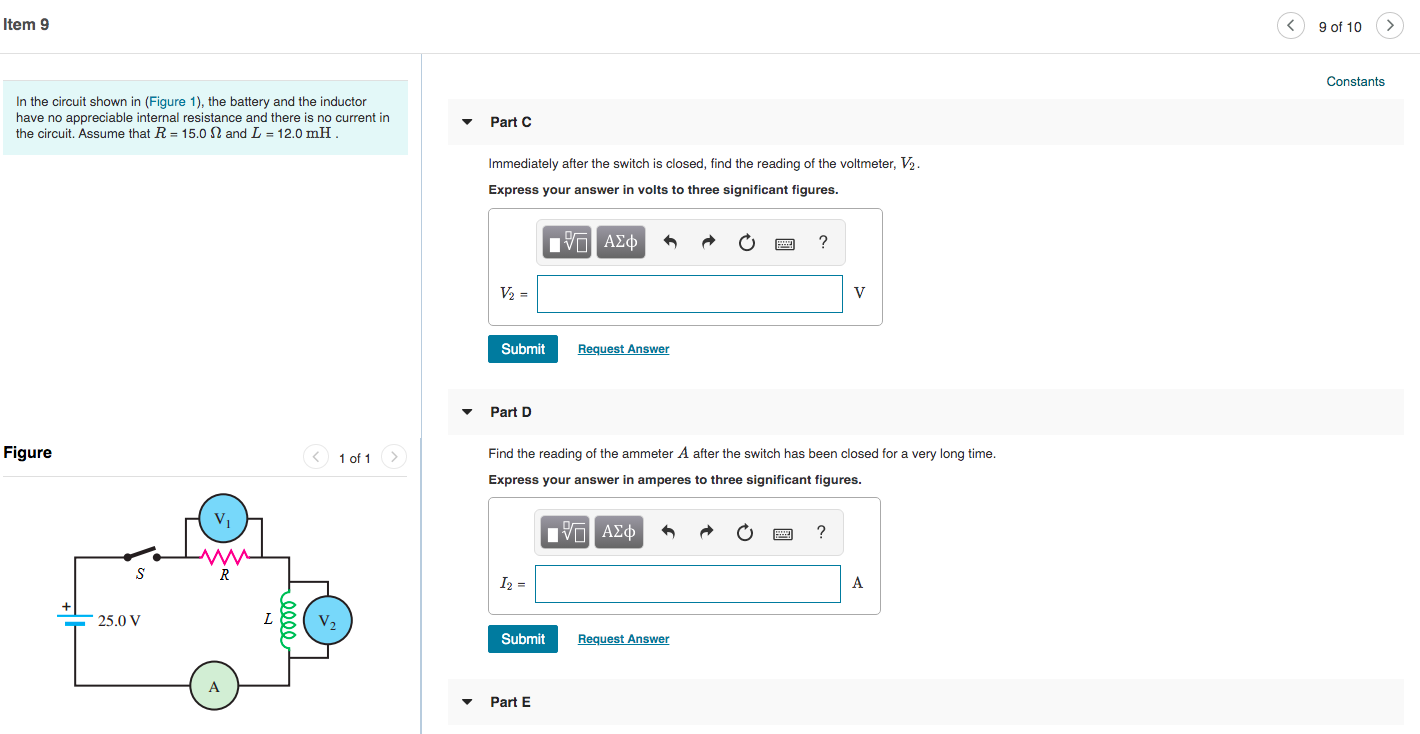Submit the Part C answer
This screenshot has height=734, width=1420.
523,349
